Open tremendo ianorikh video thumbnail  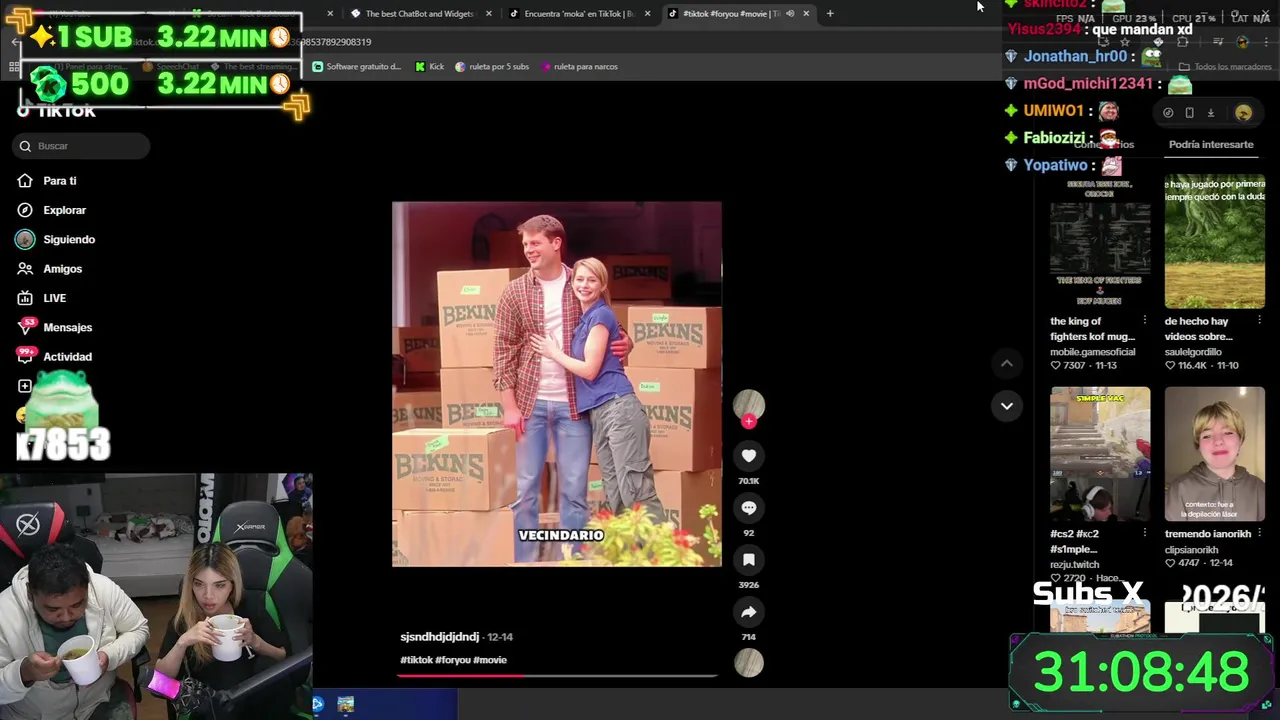(x=1214, y=454)
